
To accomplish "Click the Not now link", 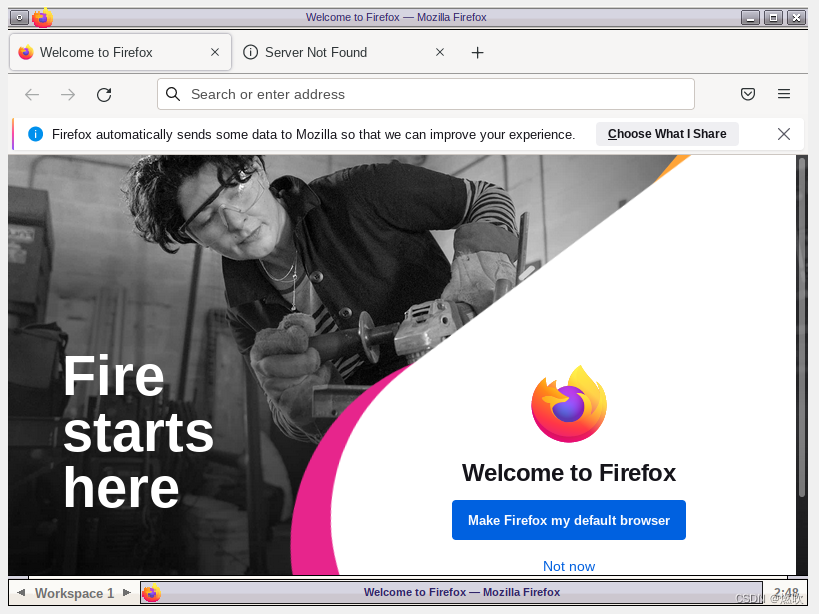I will click(x=569, y=566).
